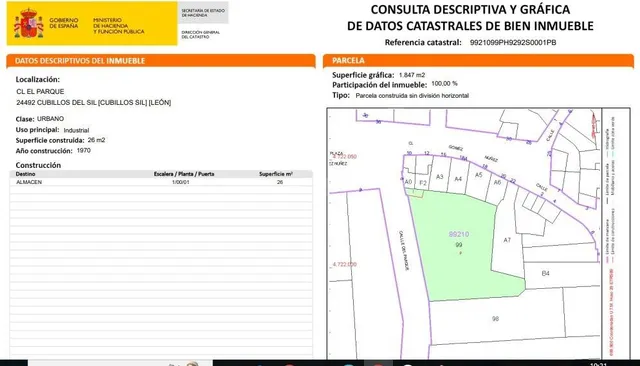Click the 'Superficie m²' column header
640x366 pixels.
276,174
